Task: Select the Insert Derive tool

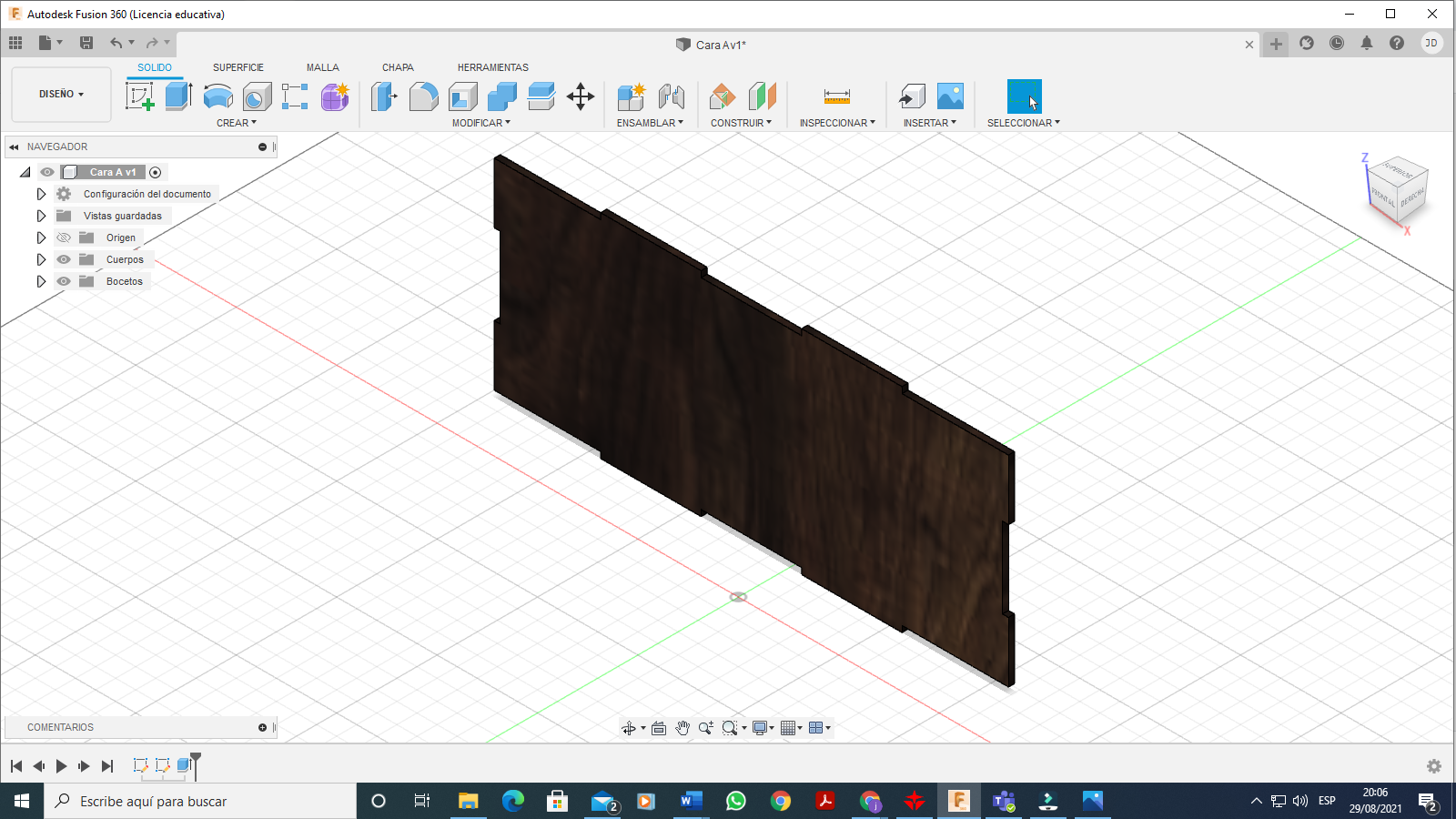Action: click(911, 96)
